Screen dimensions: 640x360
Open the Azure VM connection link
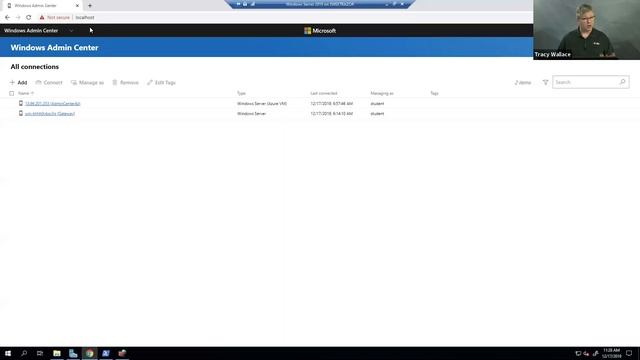click(x=53, y=104)
